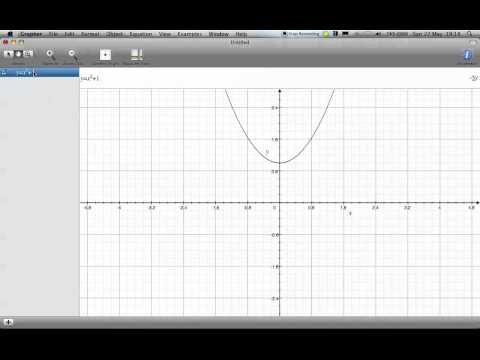
Task: Click the Stop Recording menu bar item
Action: pos(301,34)
